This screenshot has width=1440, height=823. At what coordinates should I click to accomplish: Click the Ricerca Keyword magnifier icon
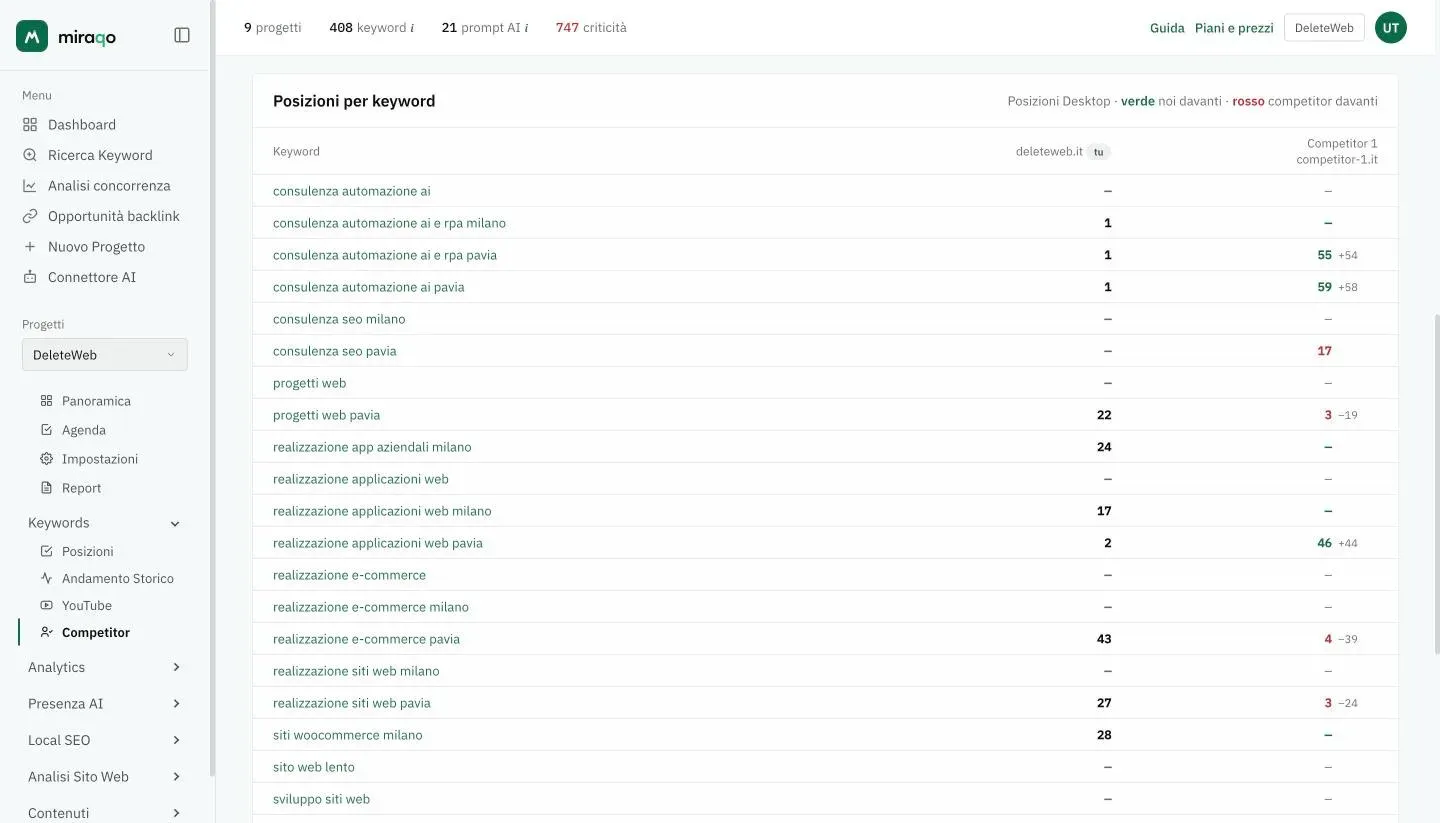tap(30, 155)
